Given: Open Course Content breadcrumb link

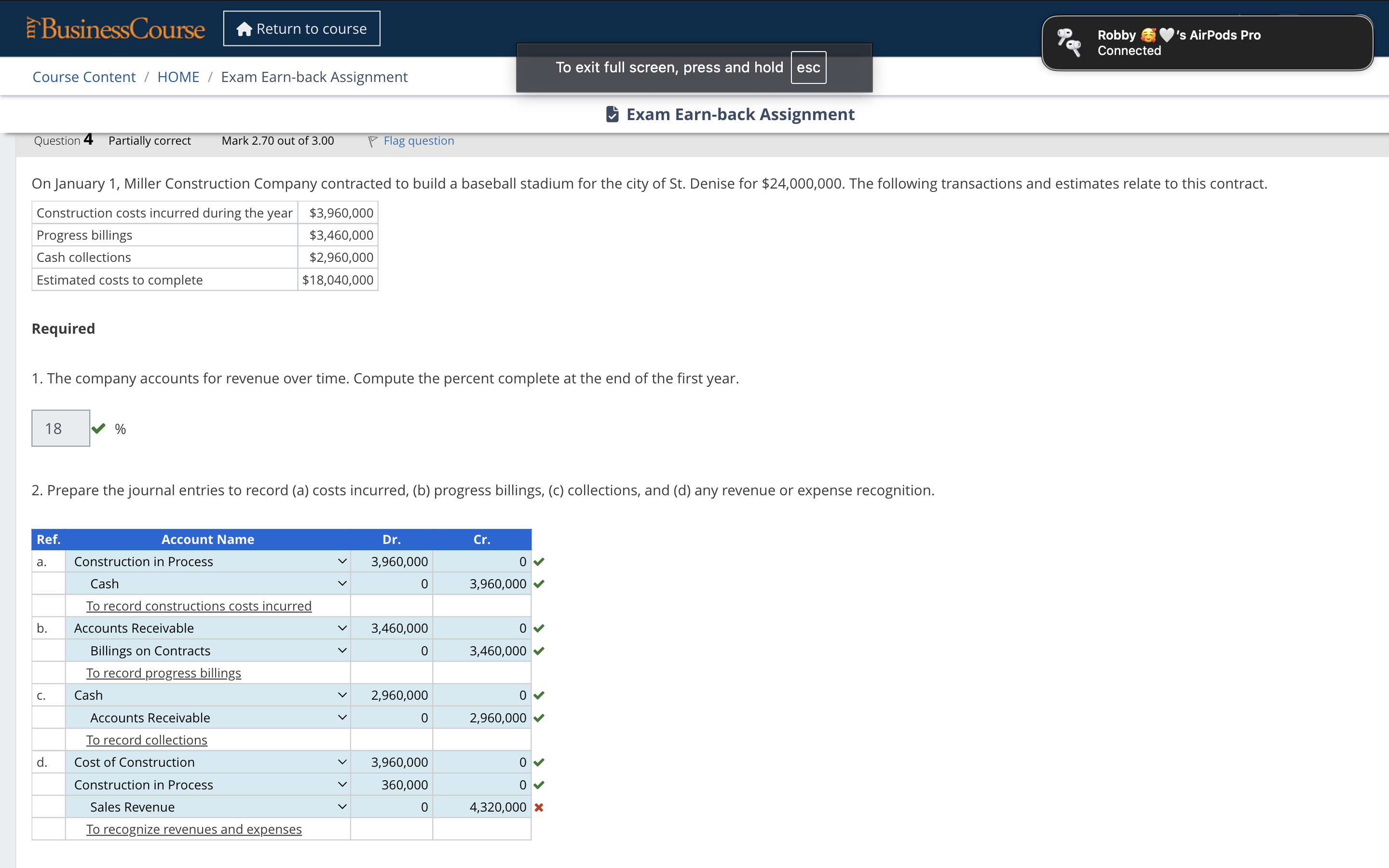Looking at the screenshot, I should point(84,77).
